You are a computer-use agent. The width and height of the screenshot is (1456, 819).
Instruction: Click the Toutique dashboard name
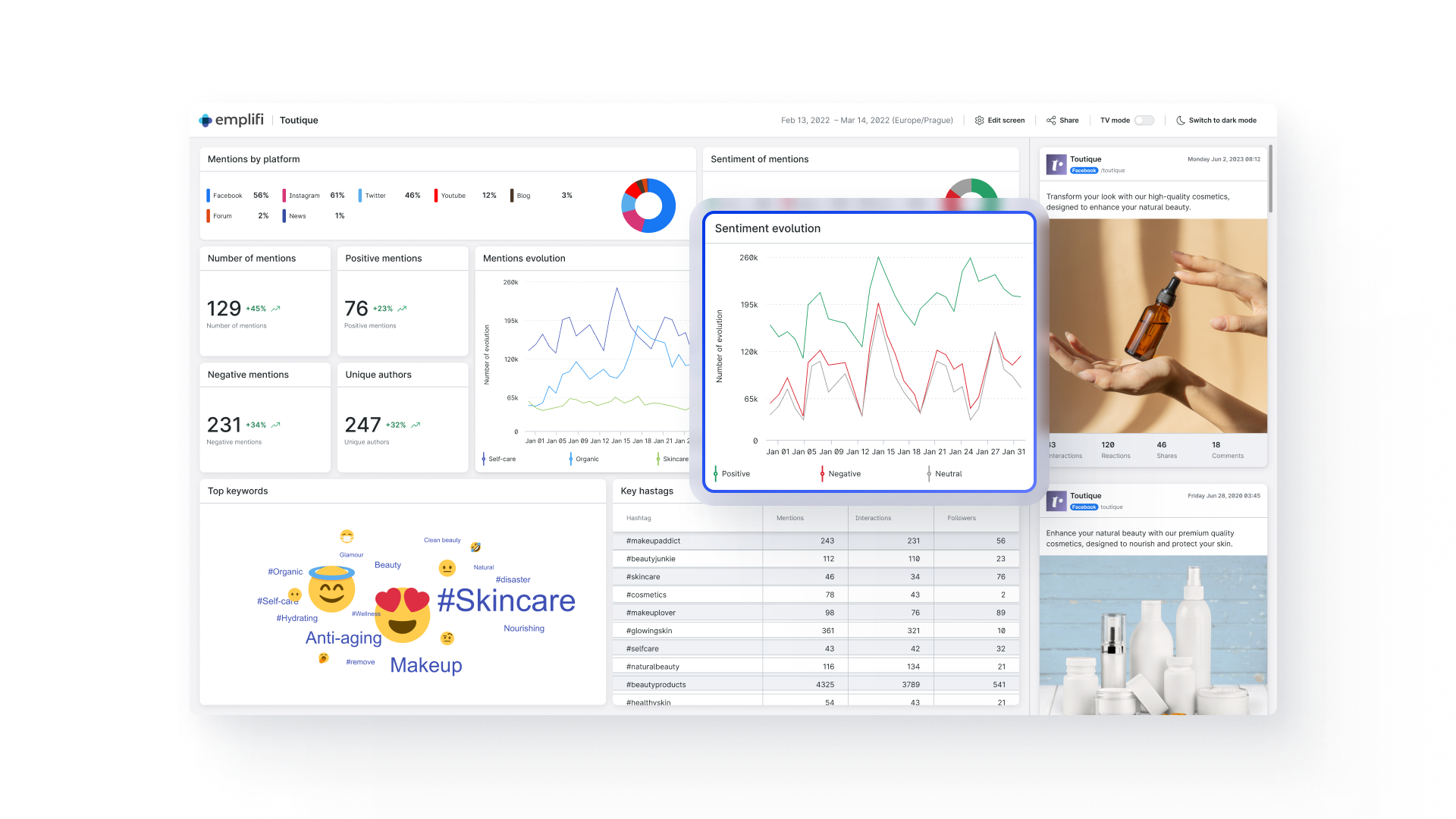pyautogui.click(x=299, y=121)
